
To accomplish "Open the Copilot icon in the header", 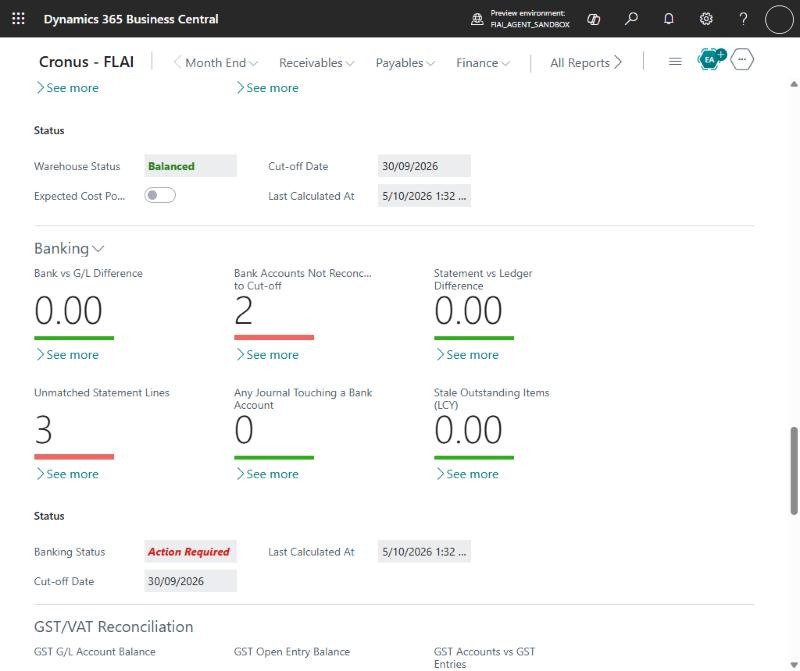I will pos(593,19).
